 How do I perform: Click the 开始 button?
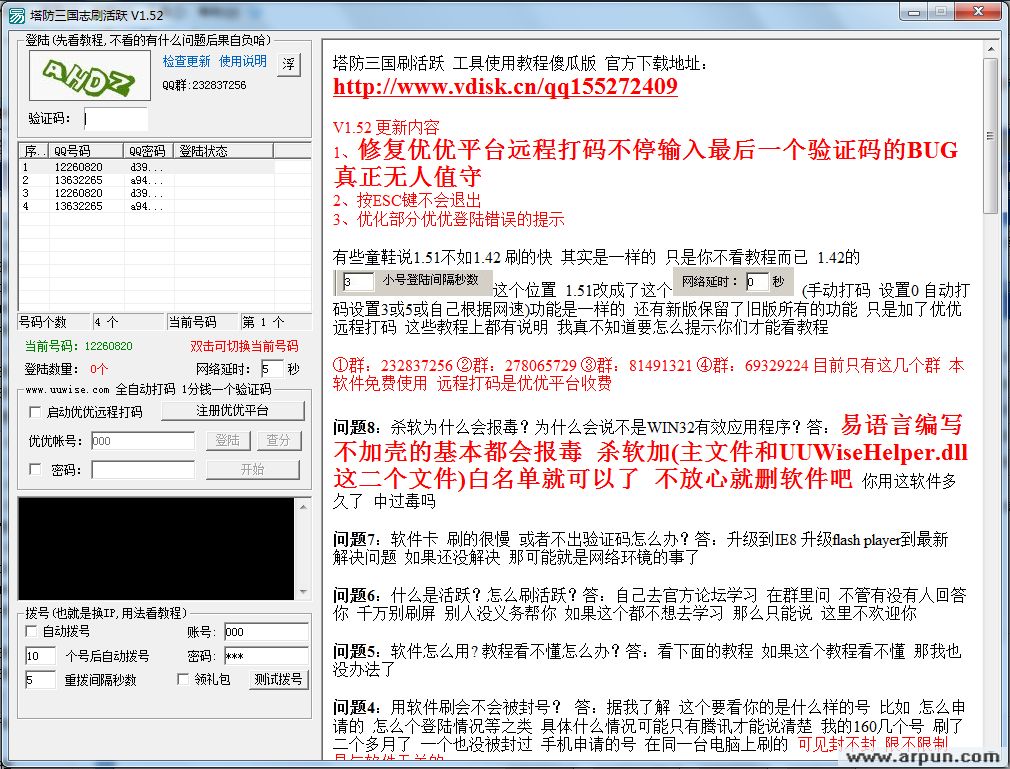[252, 470]
